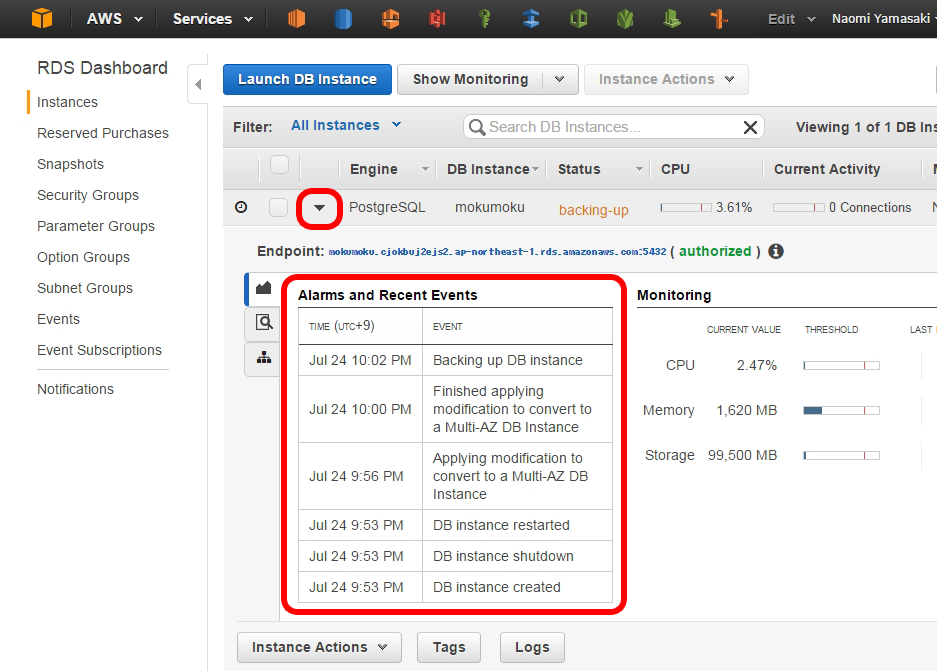Click the search magnifier icon in search box
Image resolution: width=937 pixels, height=671 pixels.
coord(477,127)
